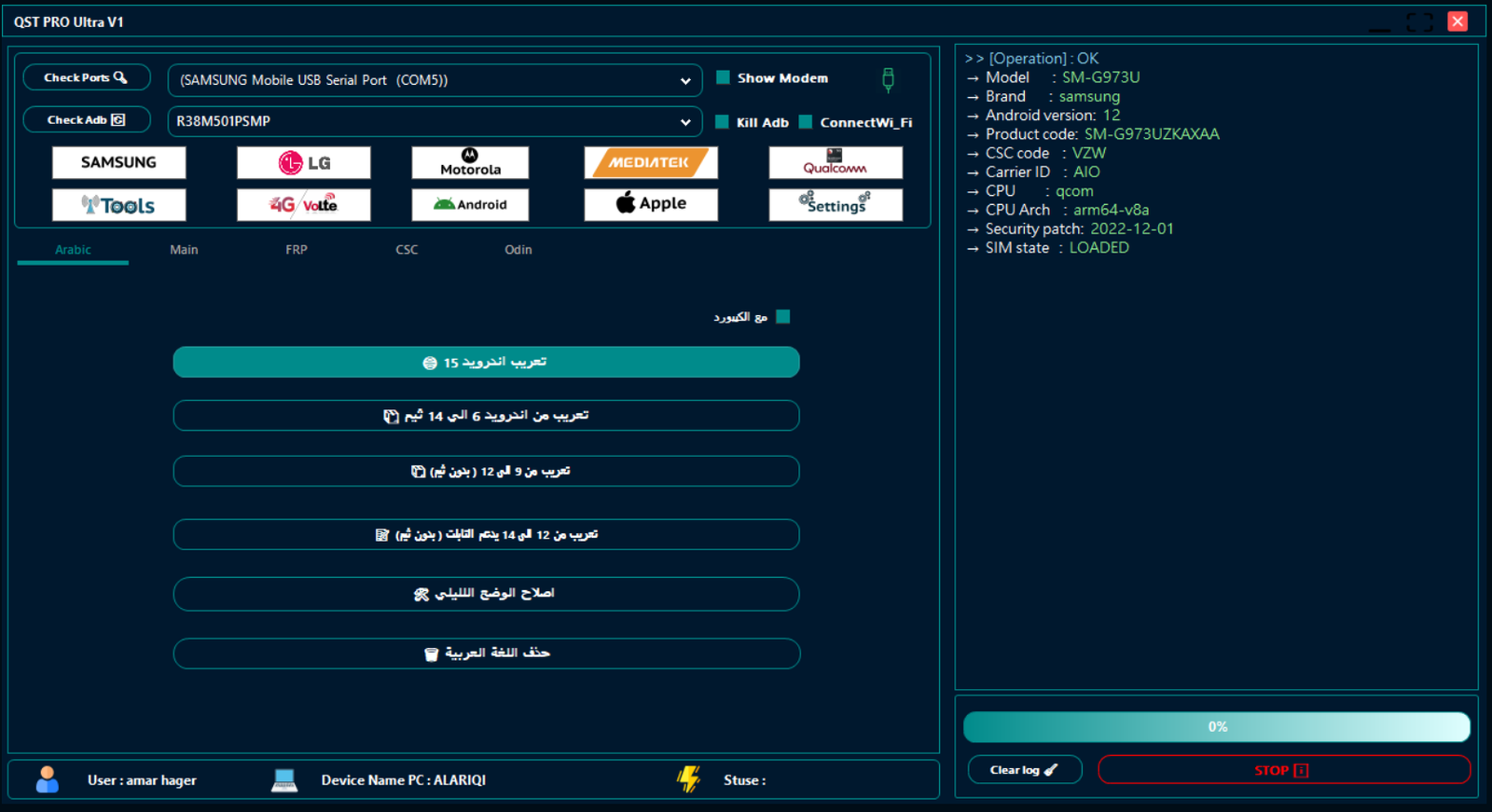Toggle the Arabic keyboard checkbox
This screenshot has width=1492, height=812.
click(783, 317)
